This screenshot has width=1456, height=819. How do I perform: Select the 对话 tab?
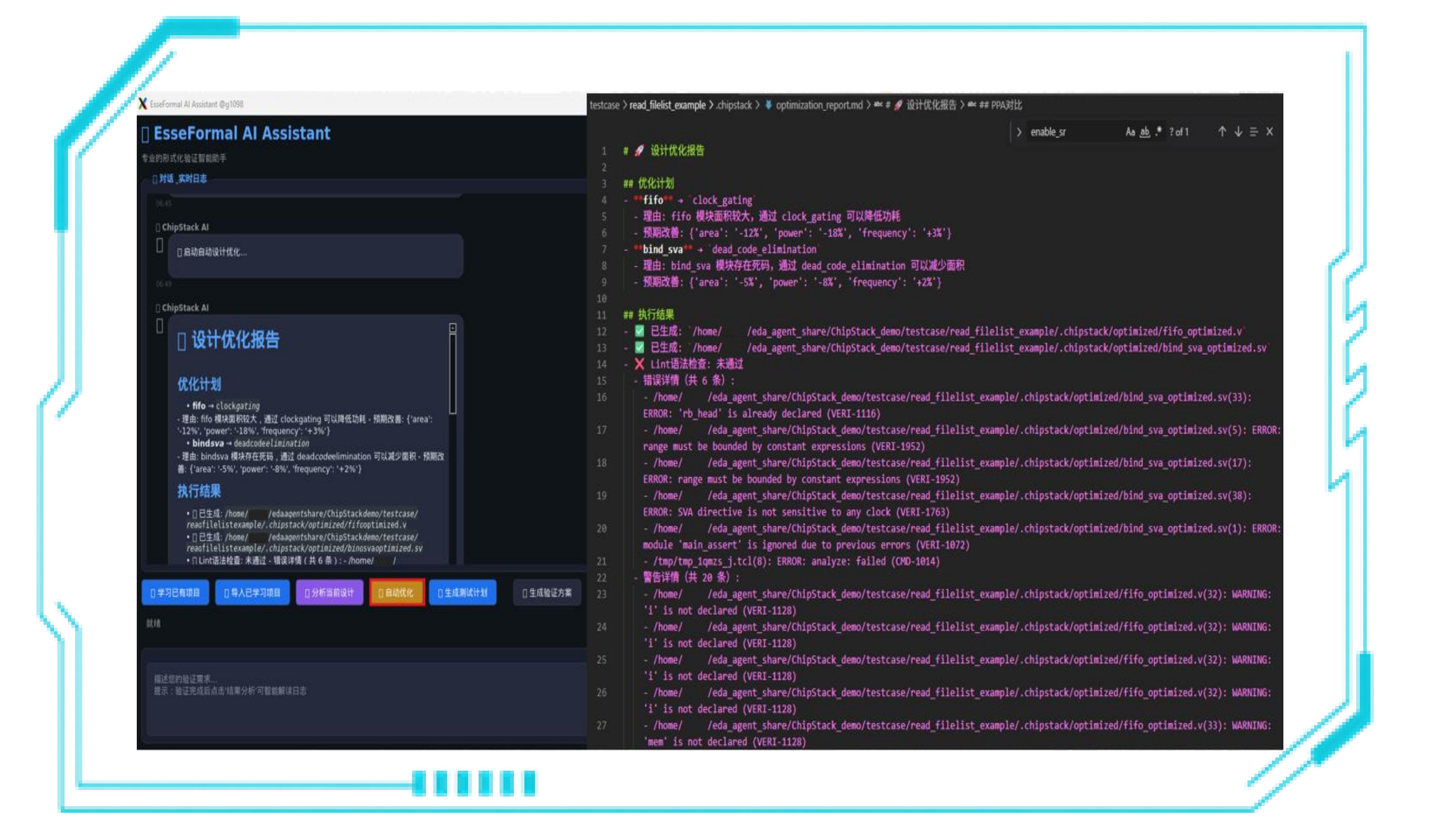pos(166,179)
